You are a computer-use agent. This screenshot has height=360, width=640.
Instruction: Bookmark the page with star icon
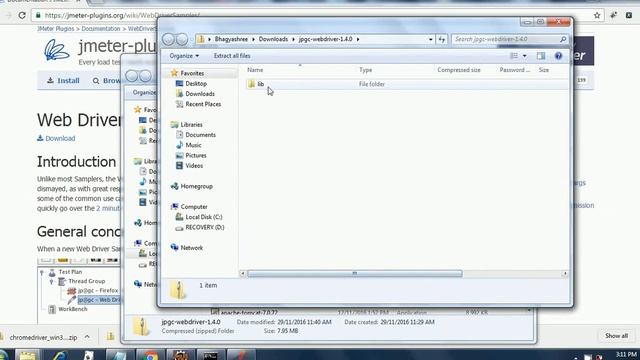pos(597,16)
